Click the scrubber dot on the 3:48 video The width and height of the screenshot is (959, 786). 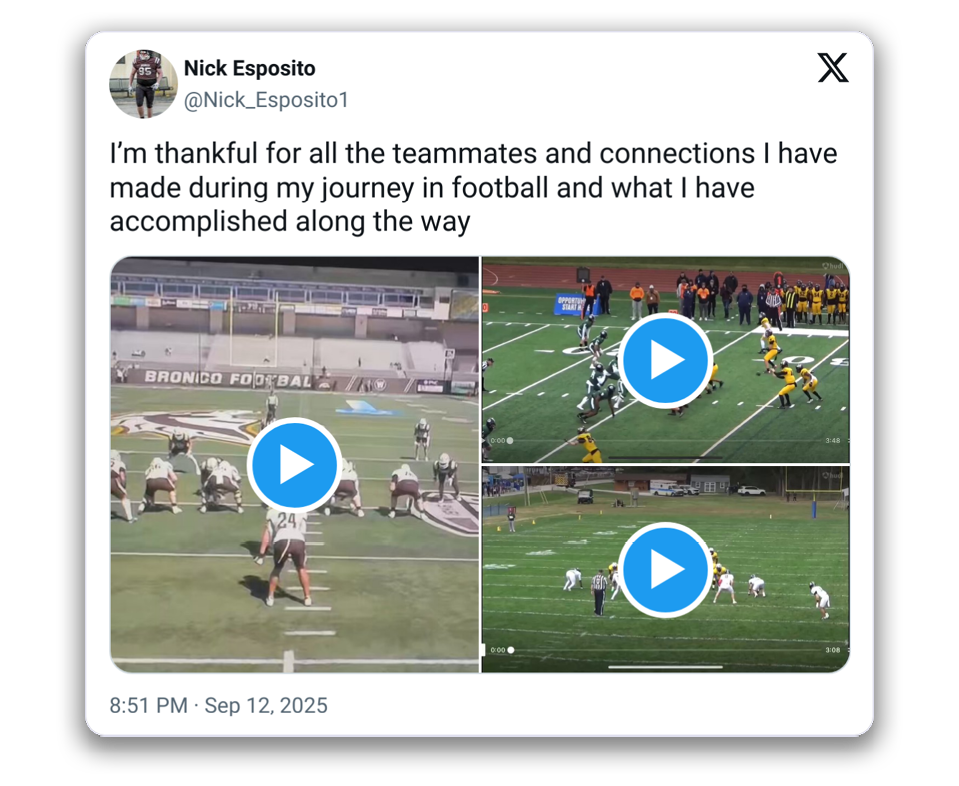(510, 440)
